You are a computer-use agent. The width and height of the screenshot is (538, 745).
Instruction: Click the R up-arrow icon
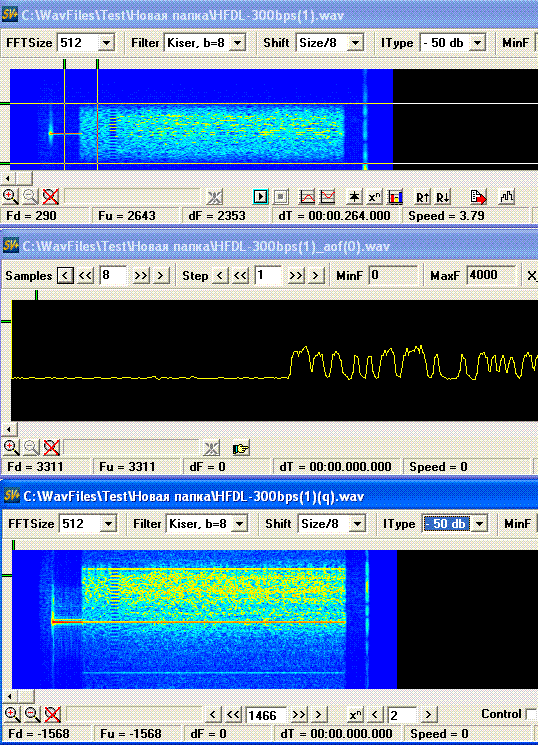tap(422, 197)
